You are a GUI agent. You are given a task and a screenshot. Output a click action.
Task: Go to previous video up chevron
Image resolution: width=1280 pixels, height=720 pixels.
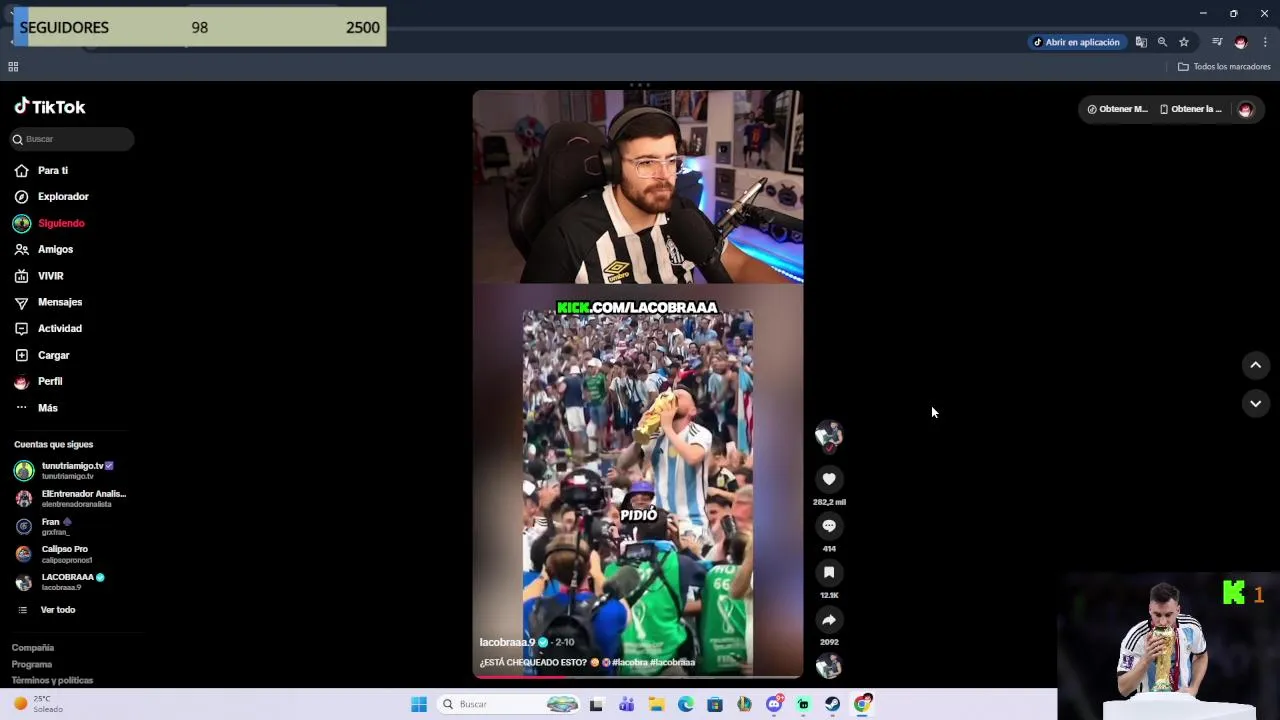coord(1256,365)
